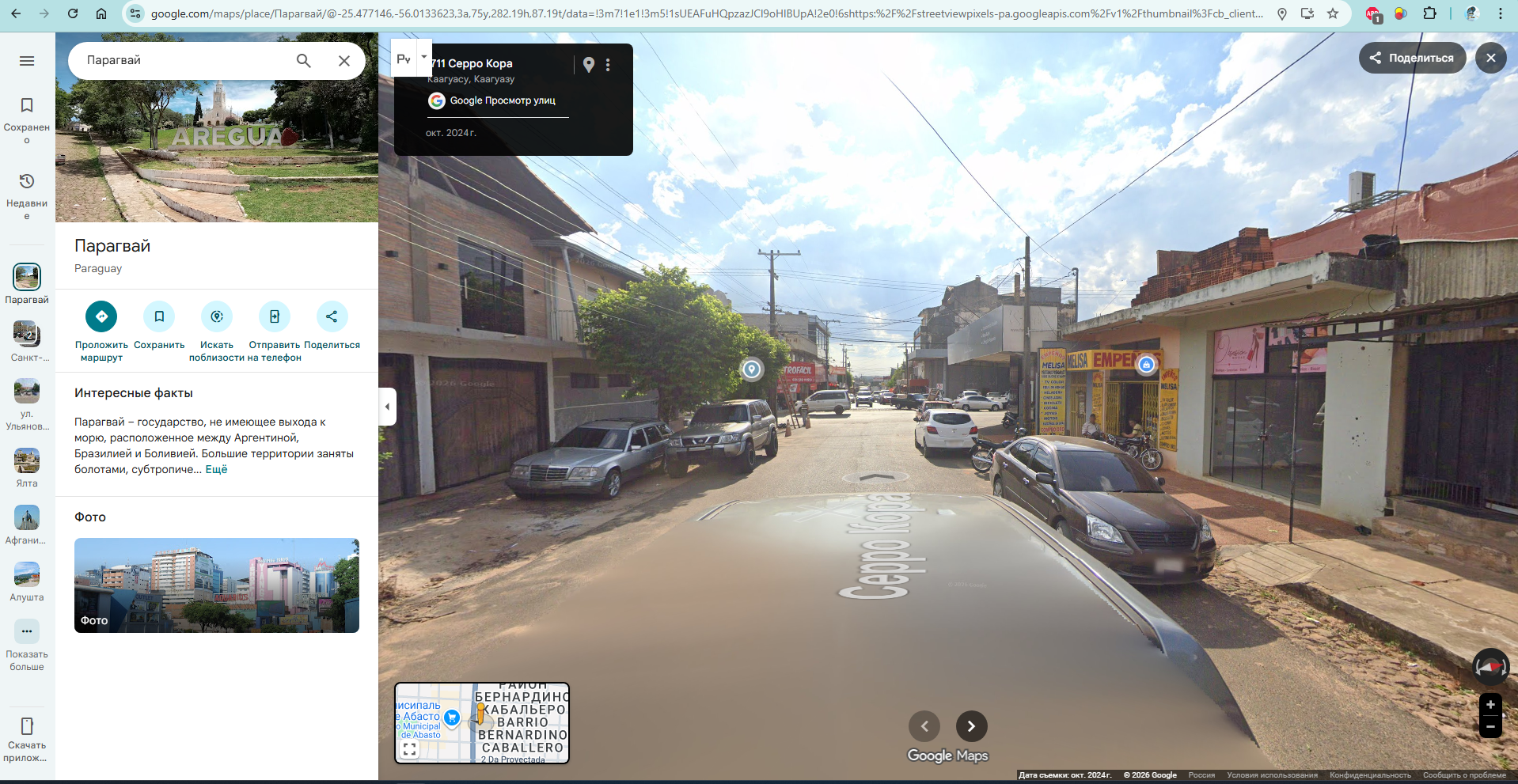Open the download app sidebar item
This screenshot has width=1518, height=784.
tap(27, 739)
